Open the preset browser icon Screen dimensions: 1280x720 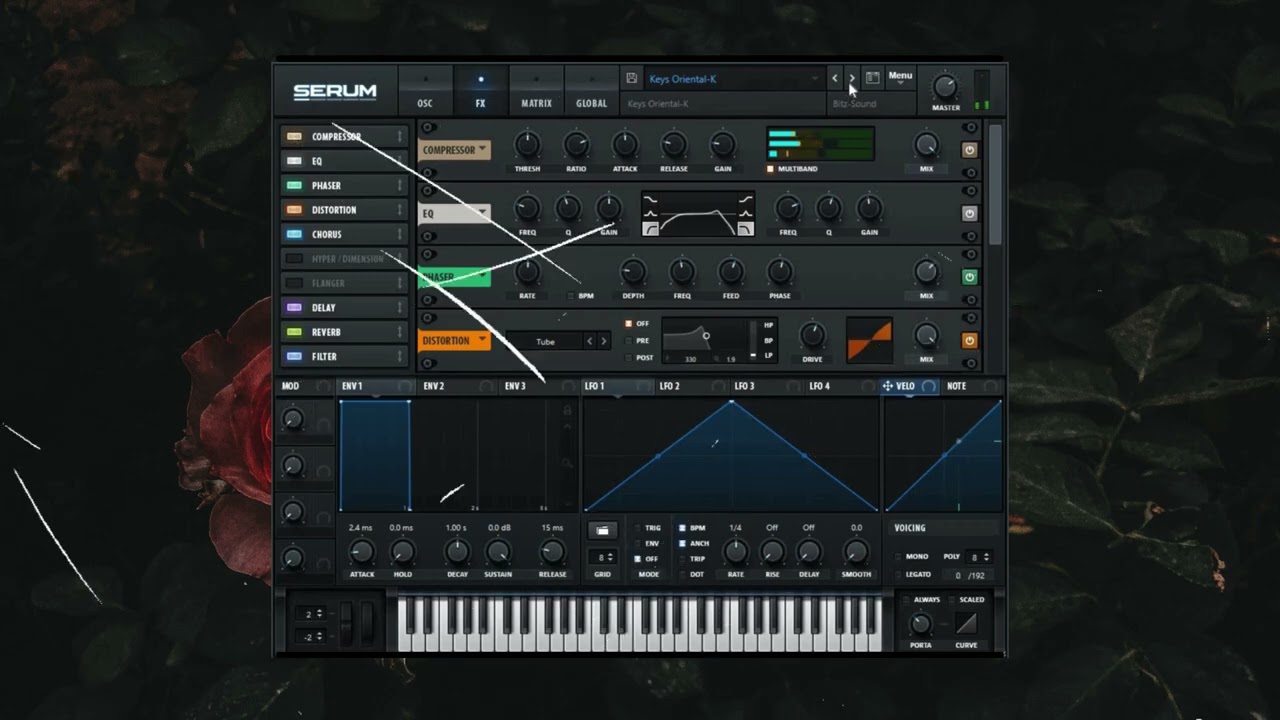[x=872, y=78]
